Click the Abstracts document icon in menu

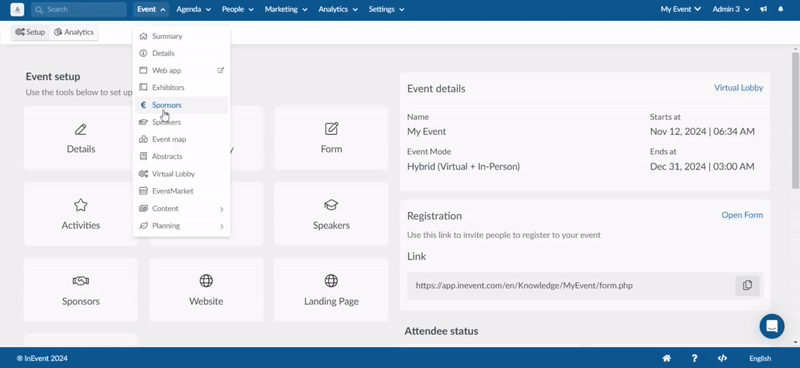pos(143,157)
